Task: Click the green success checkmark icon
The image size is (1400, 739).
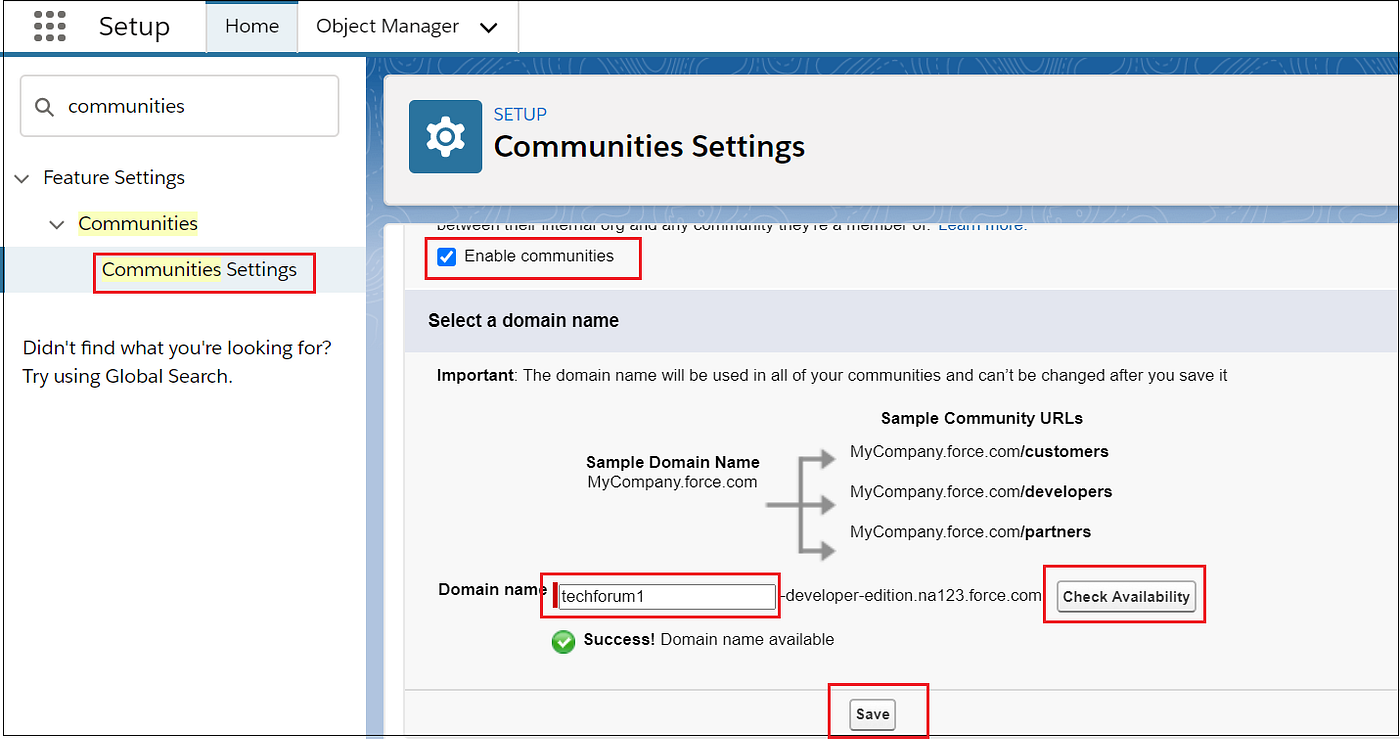Action: click(563, 641)
